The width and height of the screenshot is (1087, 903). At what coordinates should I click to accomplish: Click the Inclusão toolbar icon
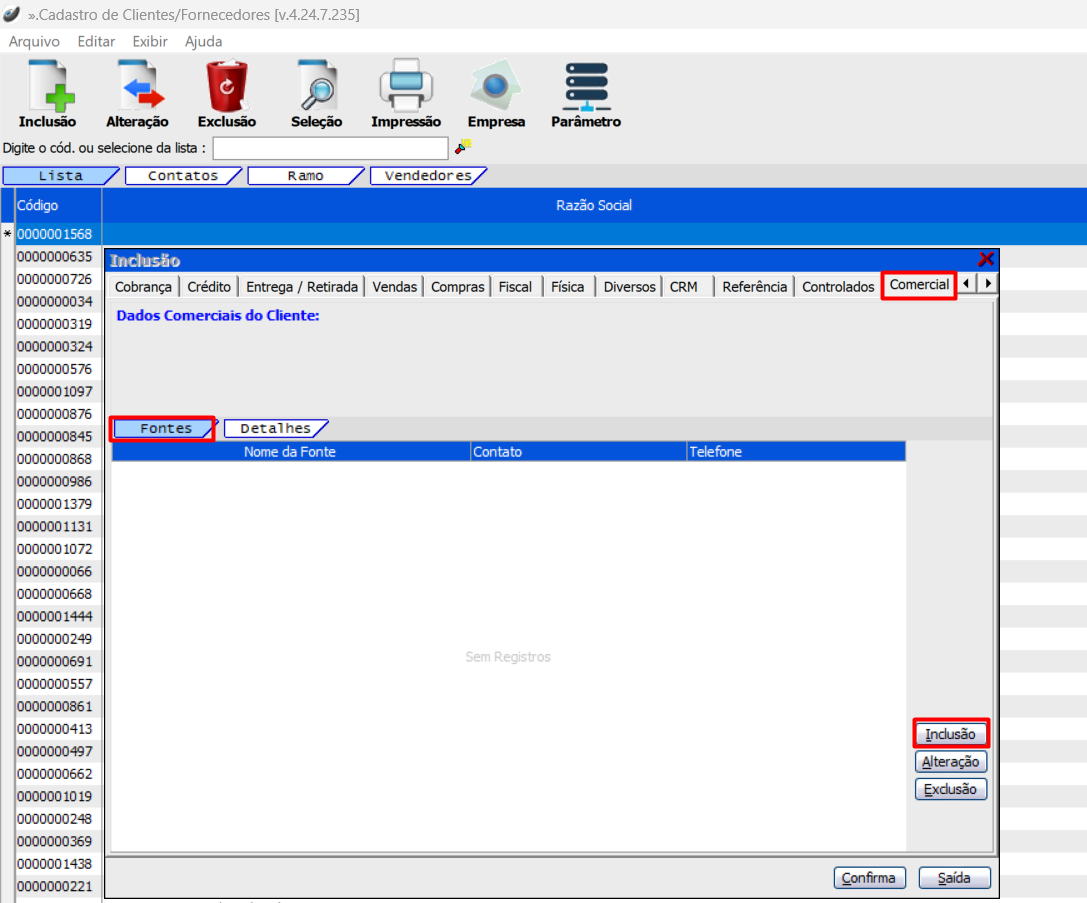(x=47, y=87)
